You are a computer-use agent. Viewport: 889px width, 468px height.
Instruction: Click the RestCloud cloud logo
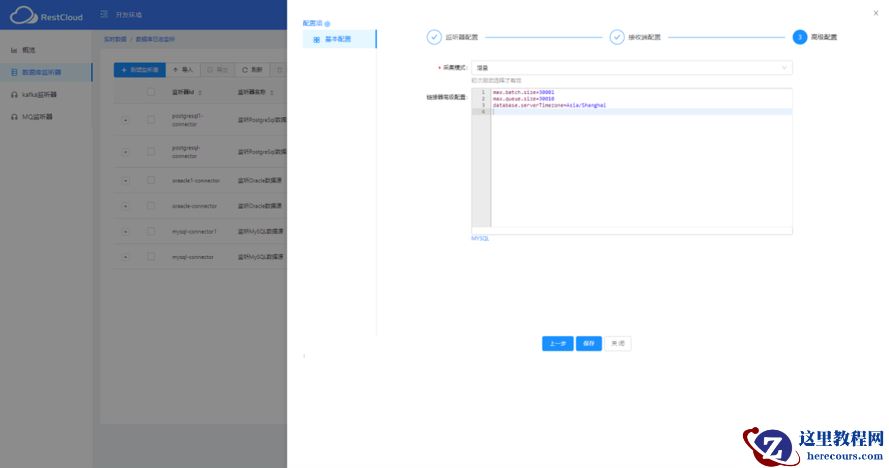22,15
